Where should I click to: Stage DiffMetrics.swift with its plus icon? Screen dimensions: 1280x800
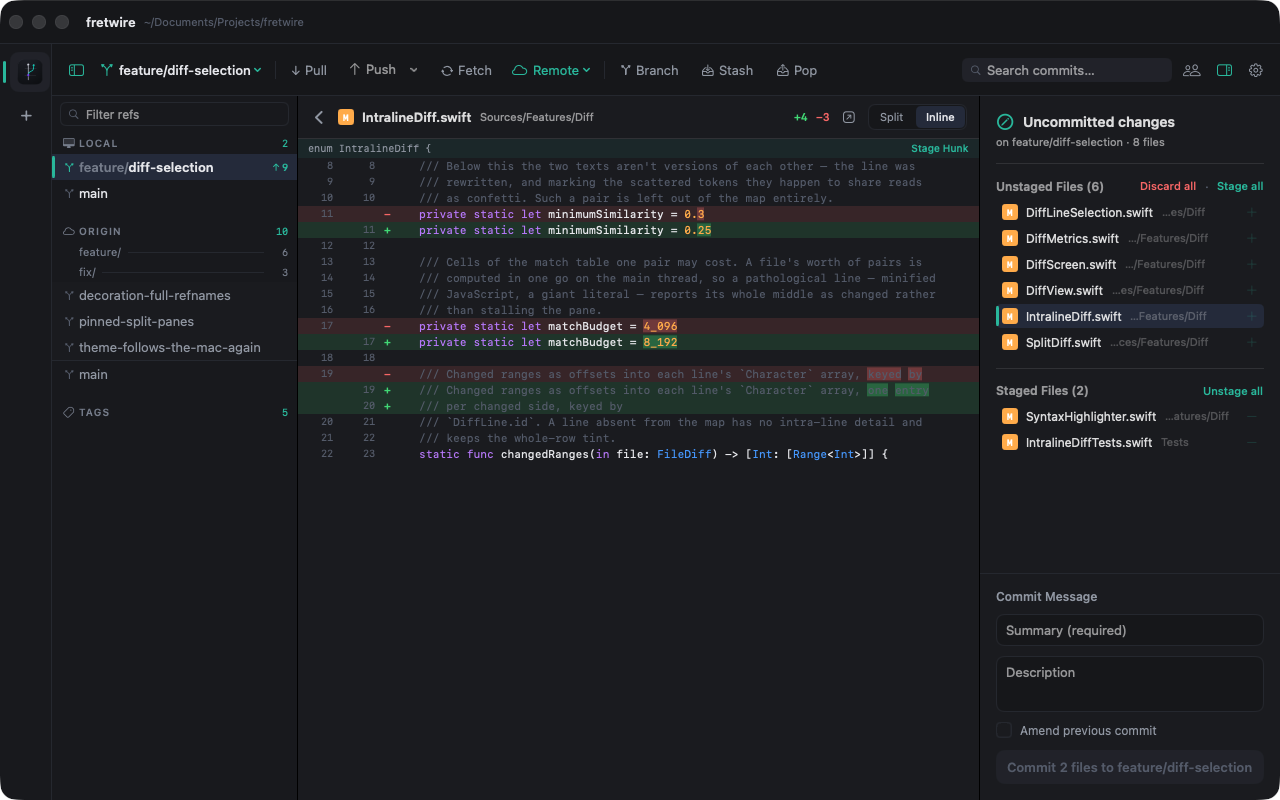[x=1251, y=238]
